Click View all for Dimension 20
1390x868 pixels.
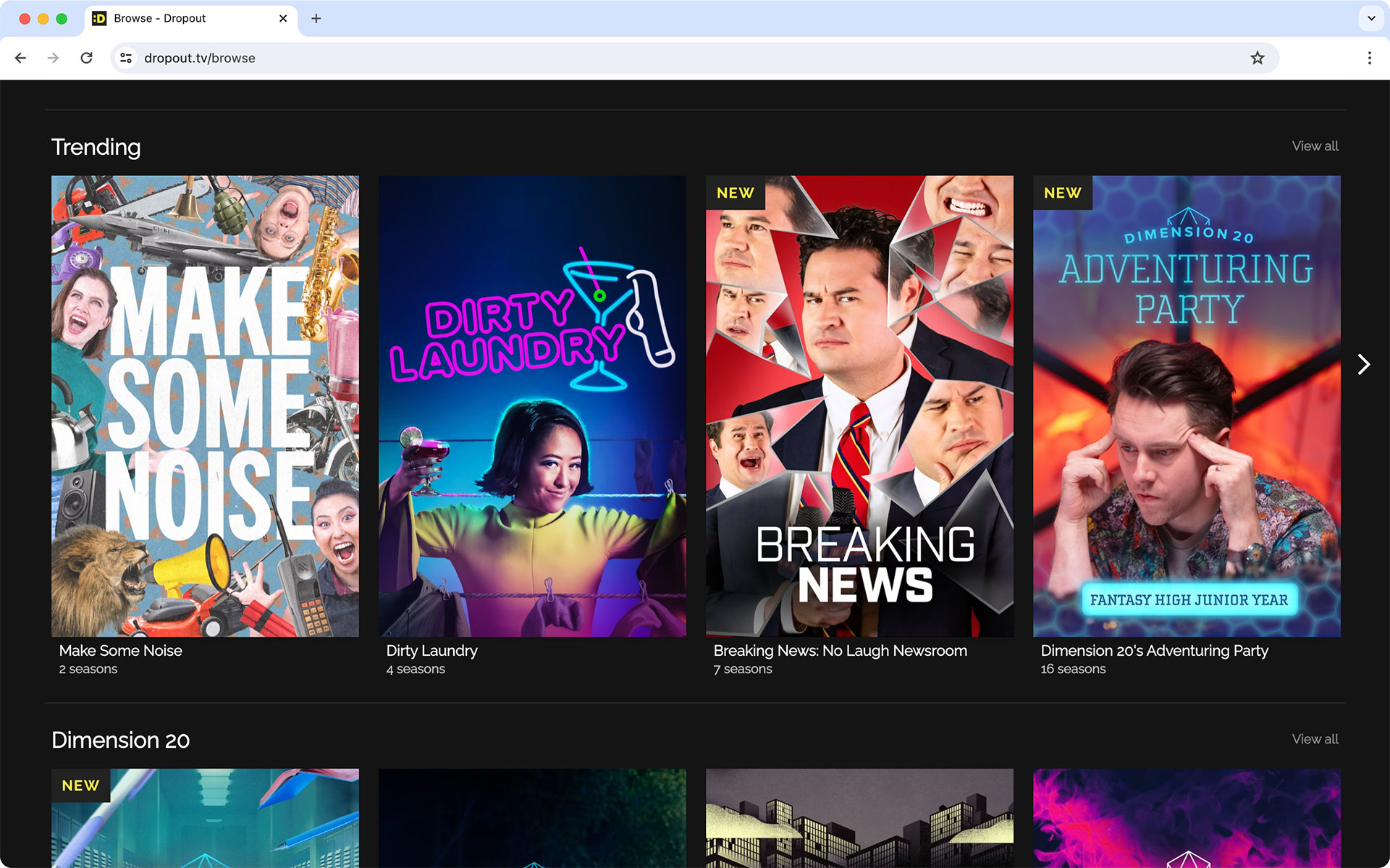(1315, 739)
